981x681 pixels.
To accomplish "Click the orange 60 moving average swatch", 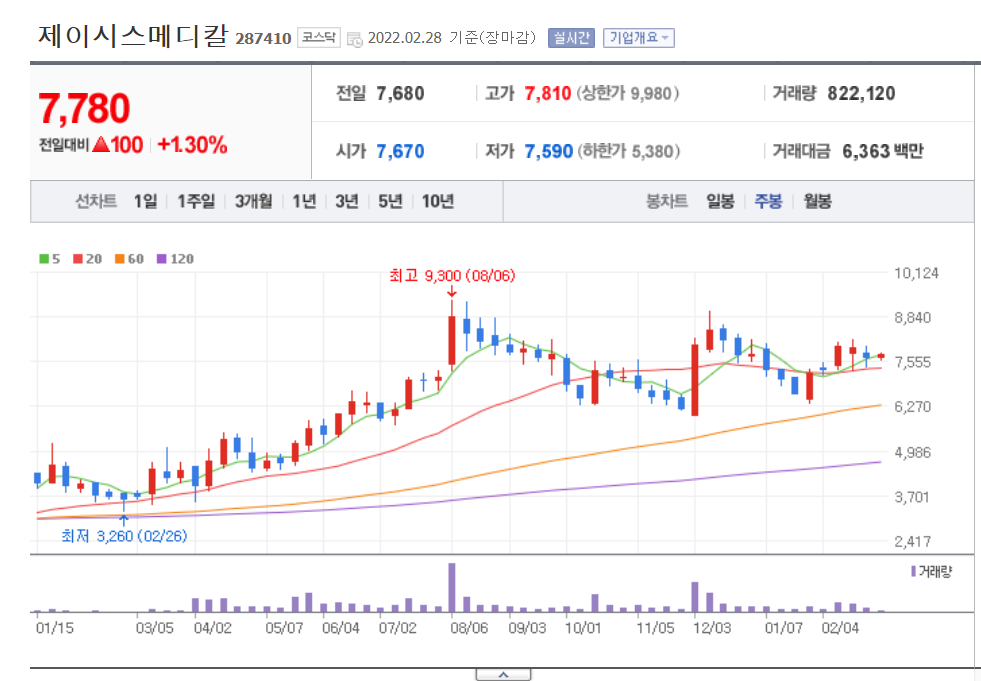I will [x=119, y=259].
